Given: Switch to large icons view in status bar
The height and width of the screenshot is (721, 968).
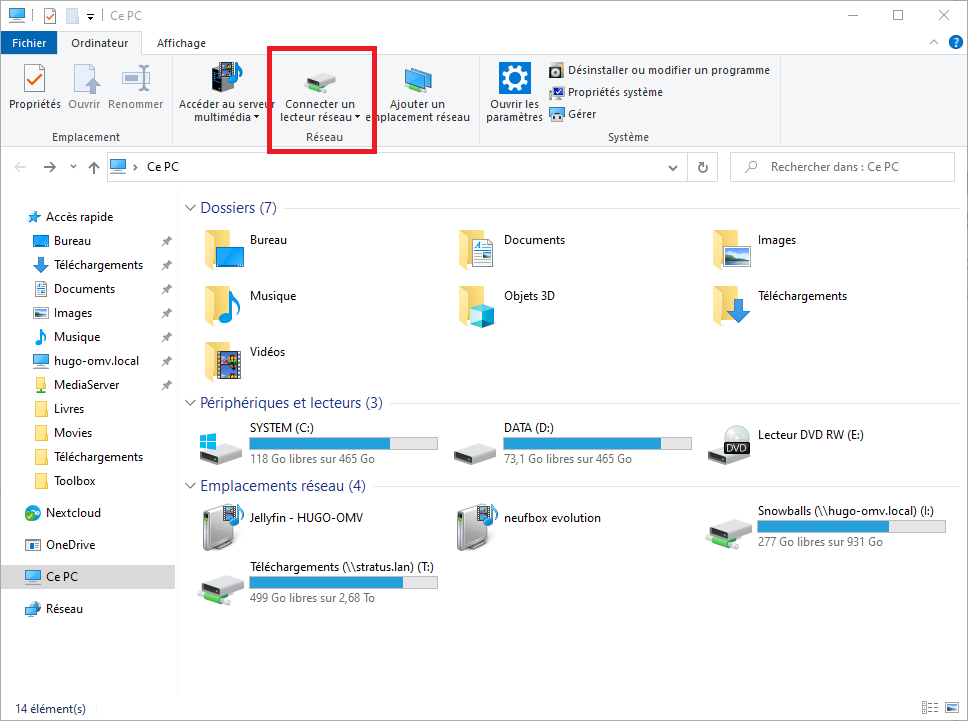Looking at the screenshot, I should click(949, 708).
